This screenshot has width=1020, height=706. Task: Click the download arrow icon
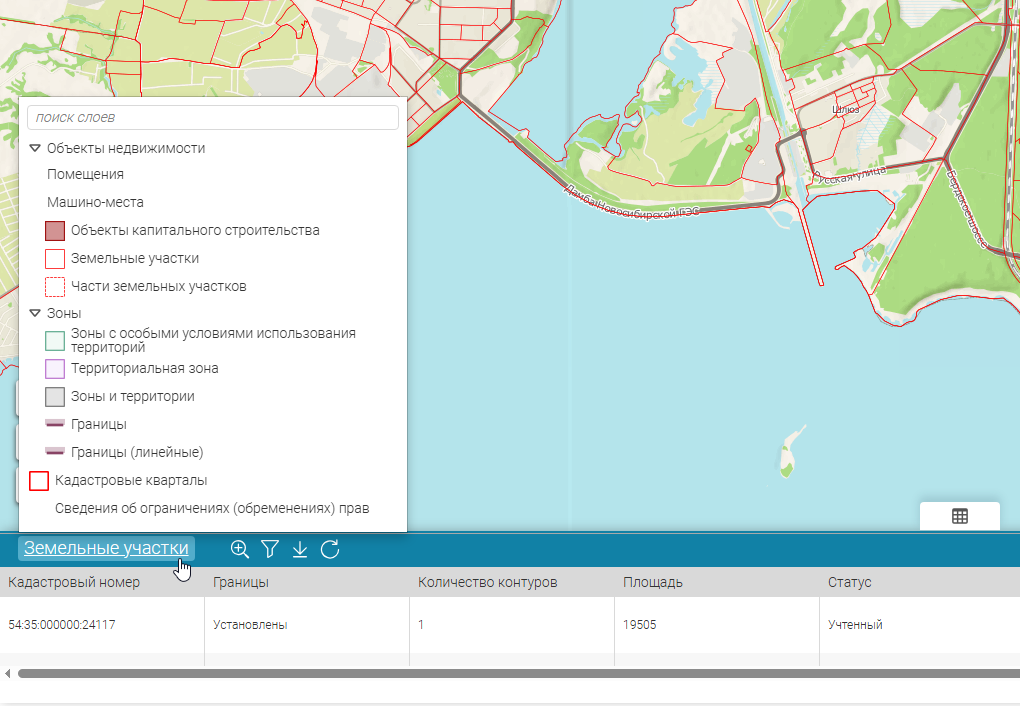click(x=299, y=548)
